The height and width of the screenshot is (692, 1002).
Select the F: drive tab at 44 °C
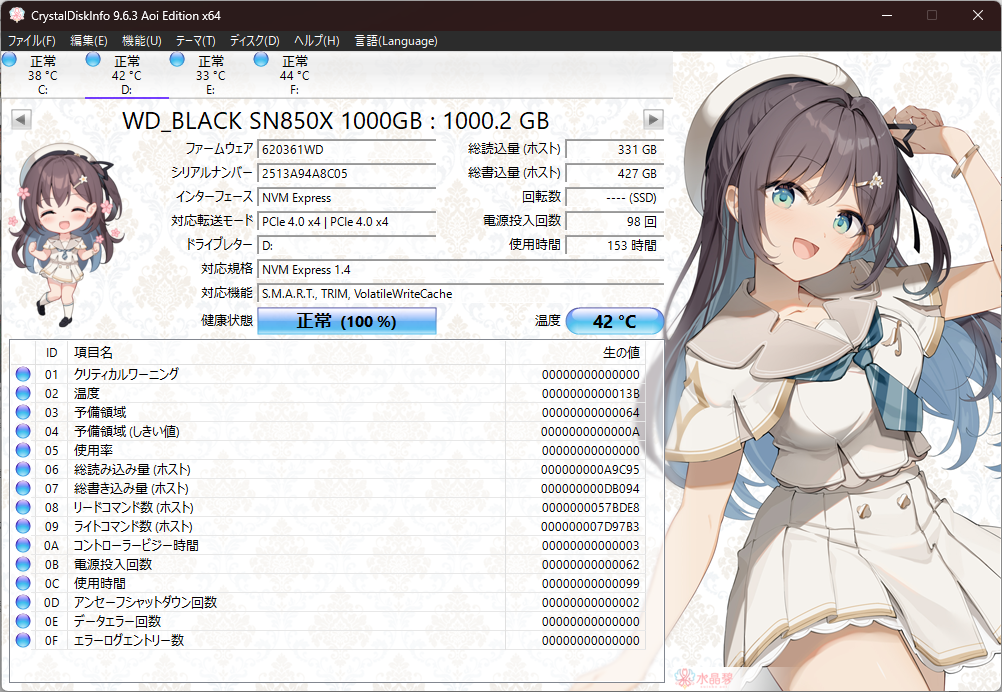pyautogui.click(x=295, y=75)
